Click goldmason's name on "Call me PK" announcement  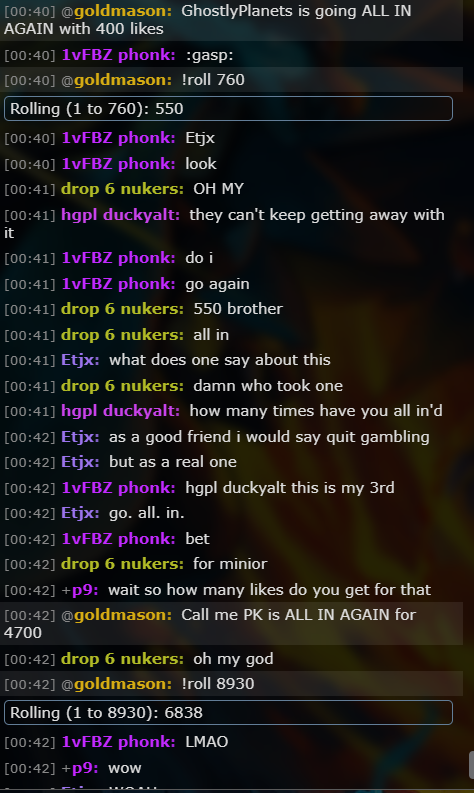point(123,615)
